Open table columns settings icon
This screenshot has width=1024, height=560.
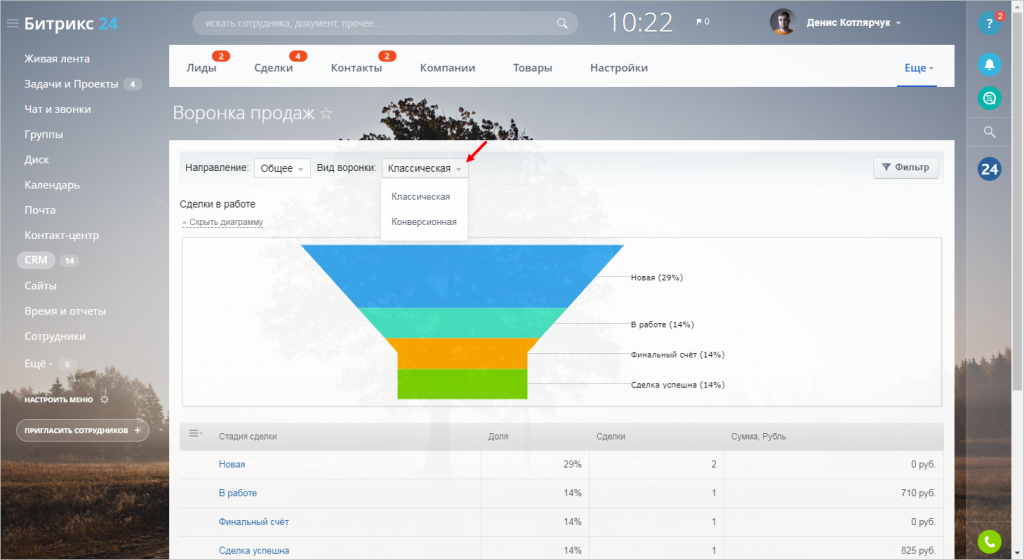(x=195, y=433)
